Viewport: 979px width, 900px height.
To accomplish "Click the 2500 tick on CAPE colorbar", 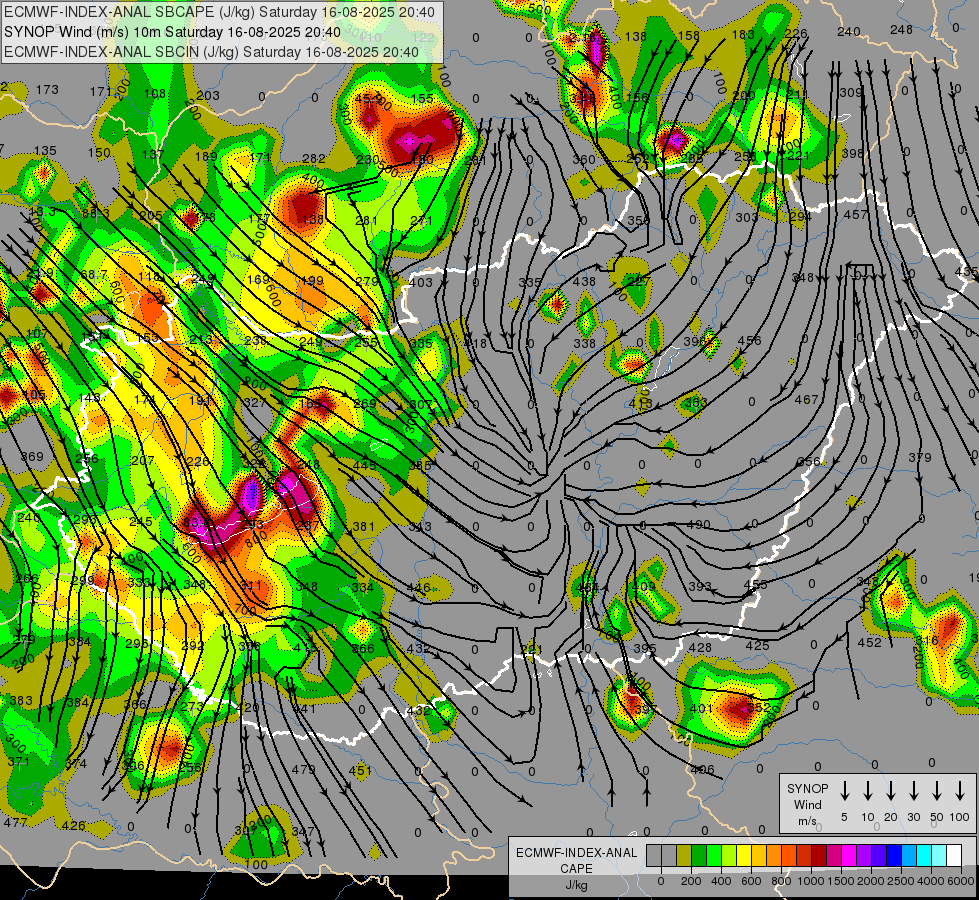I will (x=901, y=881).
